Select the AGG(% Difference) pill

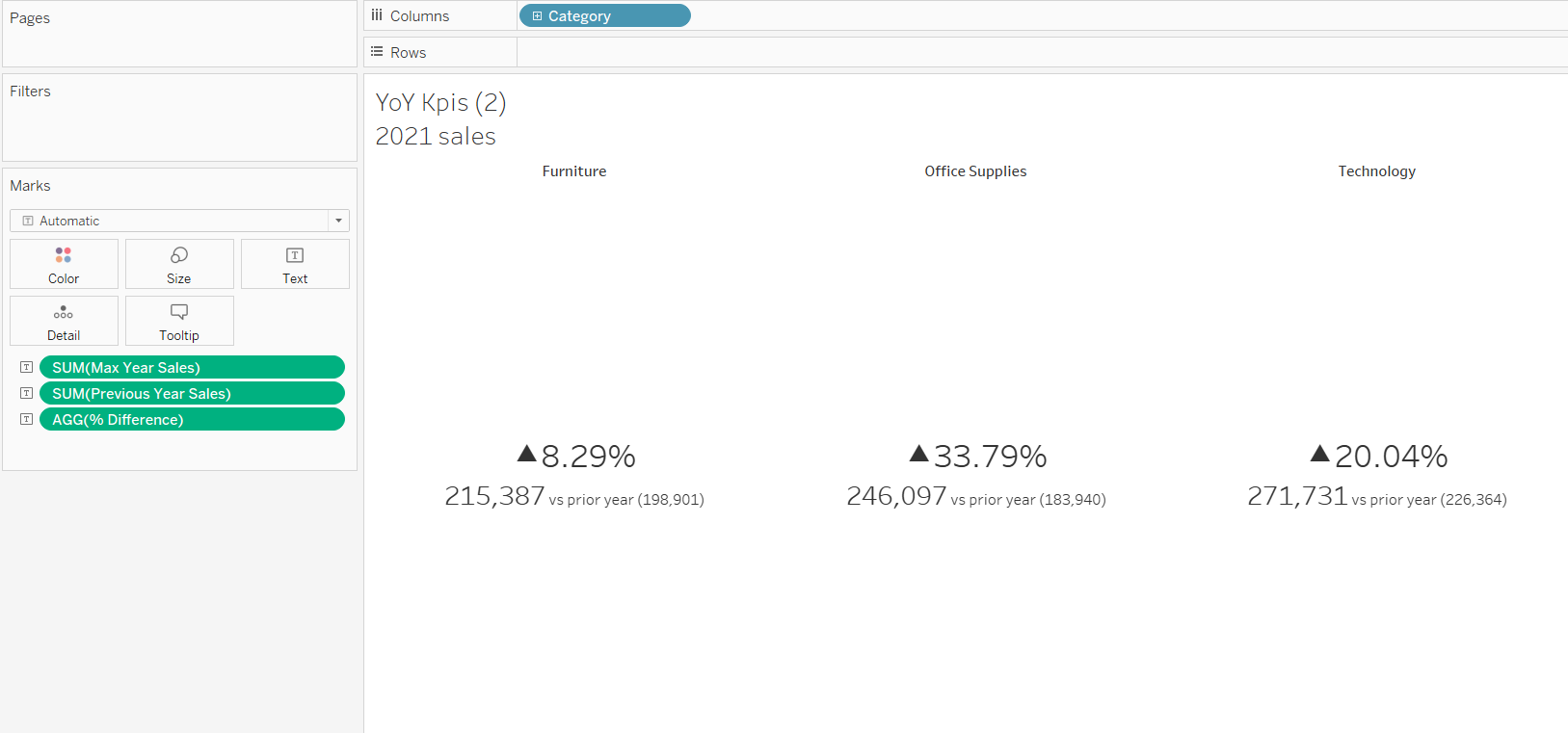pos(192,419)
